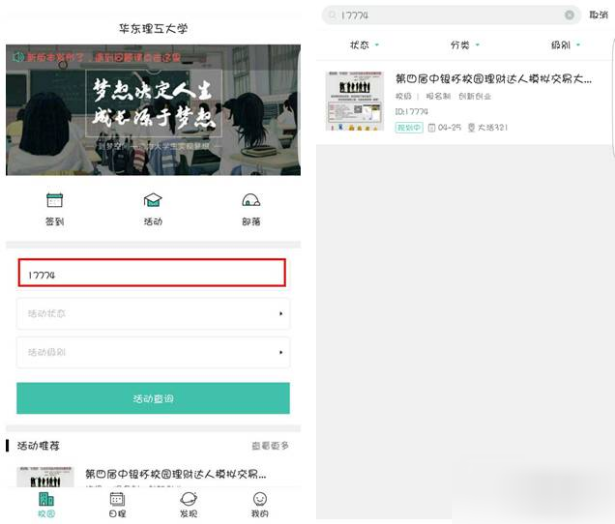Open the 部落 tribe icon
Screen dimensions: 615x524
click(251, 200)
